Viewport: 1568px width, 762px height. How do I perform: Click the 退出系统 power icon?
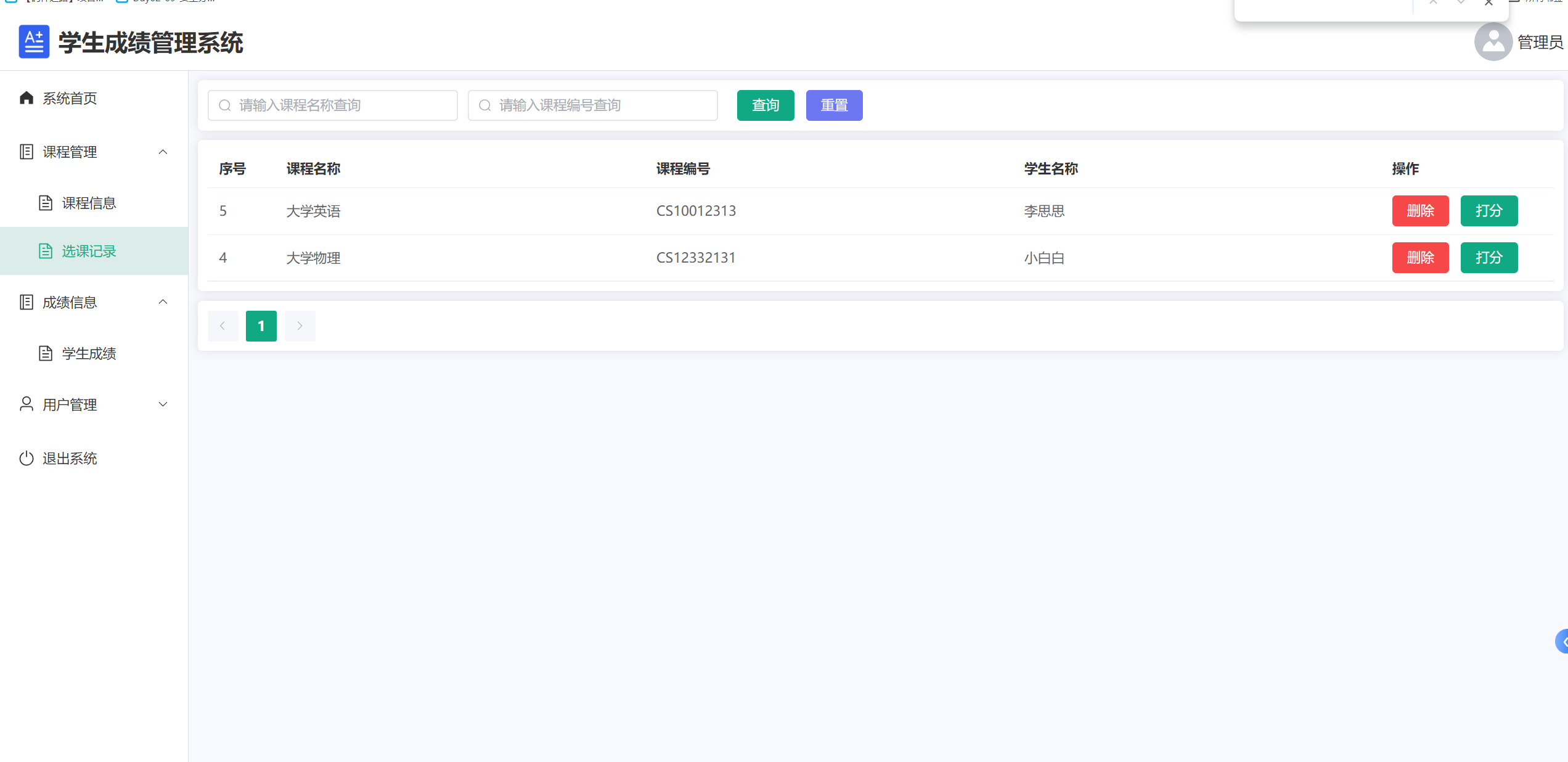26,458
